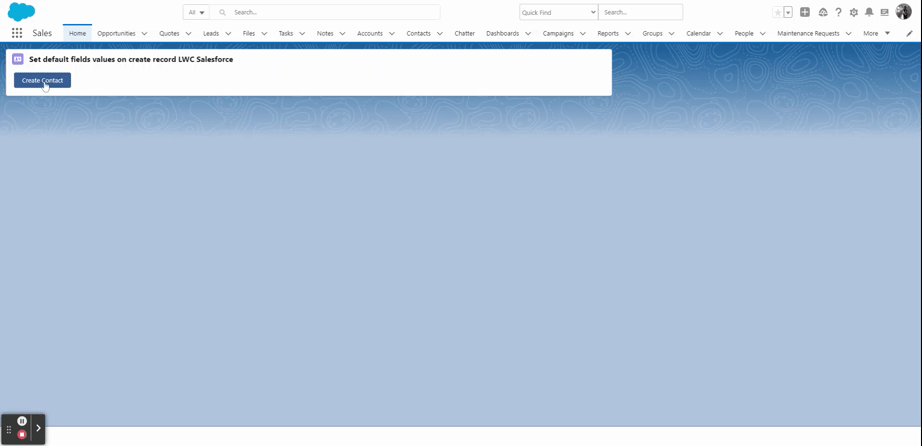The width and height of the screenshot is (922, 446).
Task: Click the contact icon beside the card title
Action: coord(18,59)
